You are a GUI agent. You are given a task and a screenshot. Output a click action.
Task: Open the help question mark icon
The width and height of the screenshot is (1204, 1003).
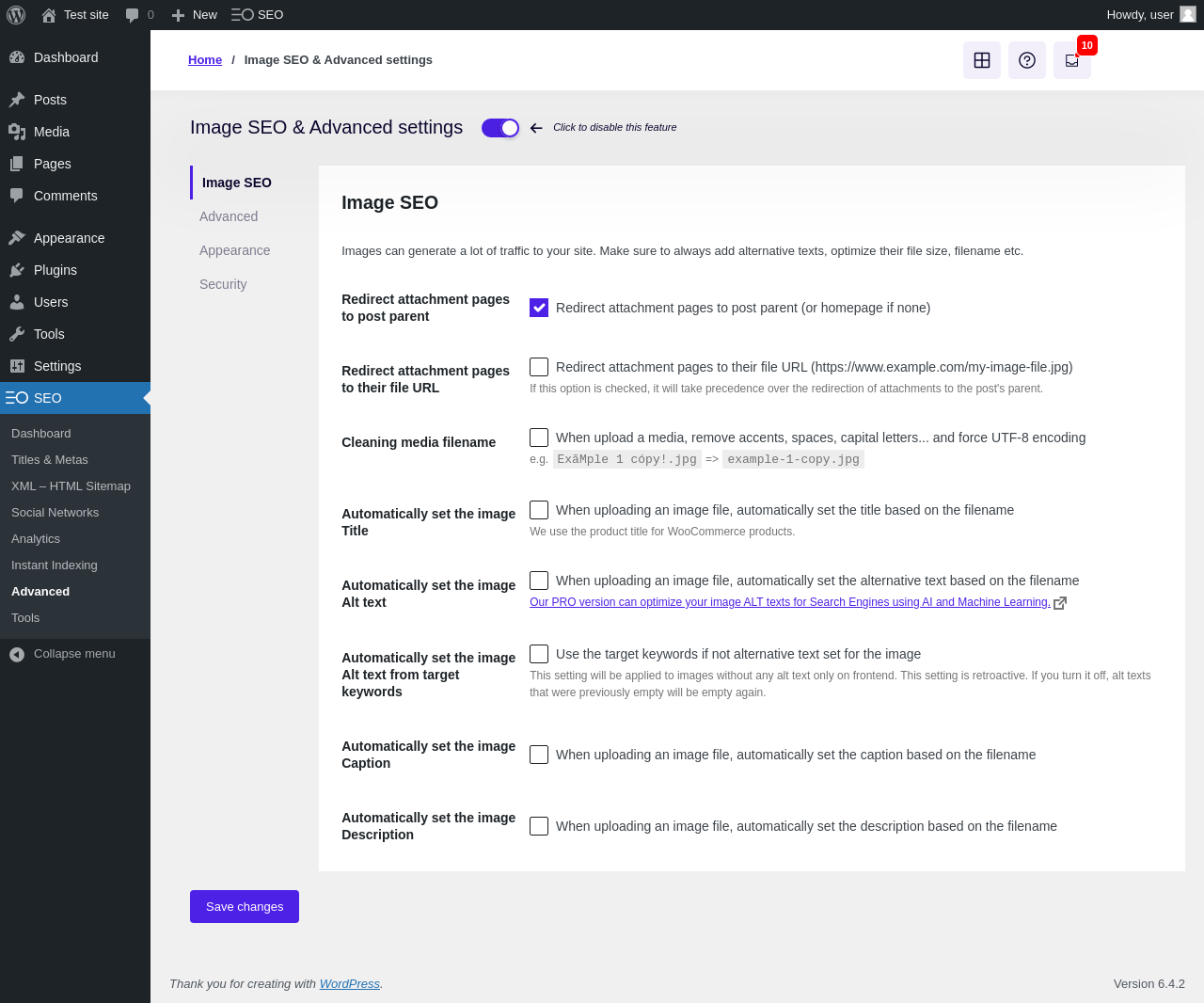(x=1027, y=60)
